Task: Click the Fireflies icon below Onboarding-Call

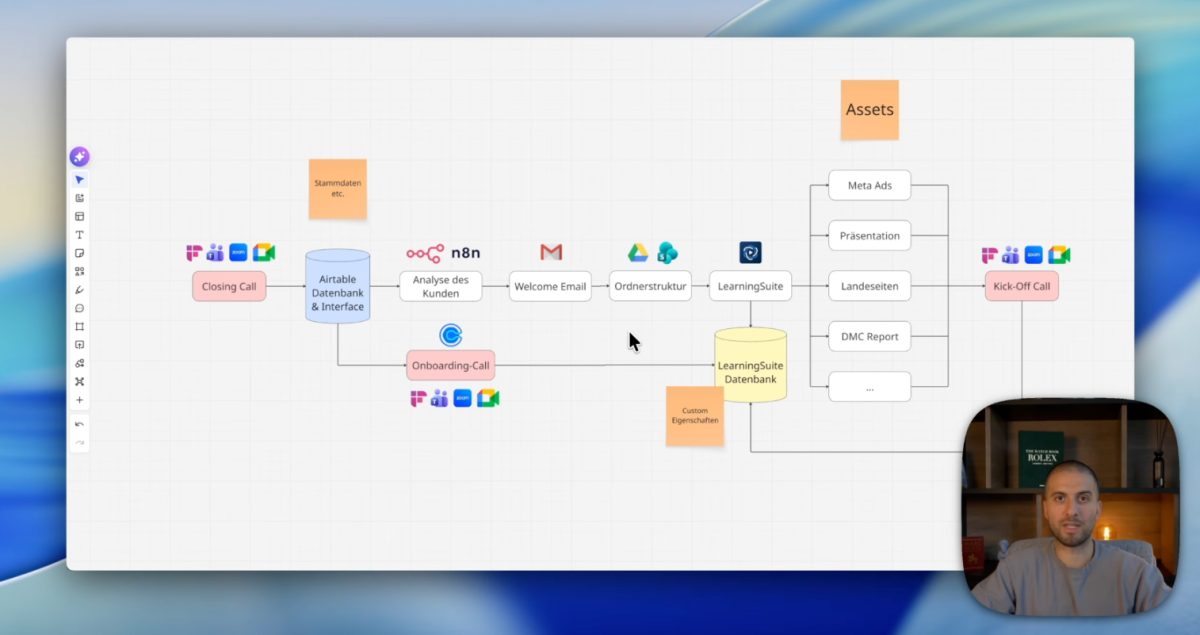Action: [418, 398]
